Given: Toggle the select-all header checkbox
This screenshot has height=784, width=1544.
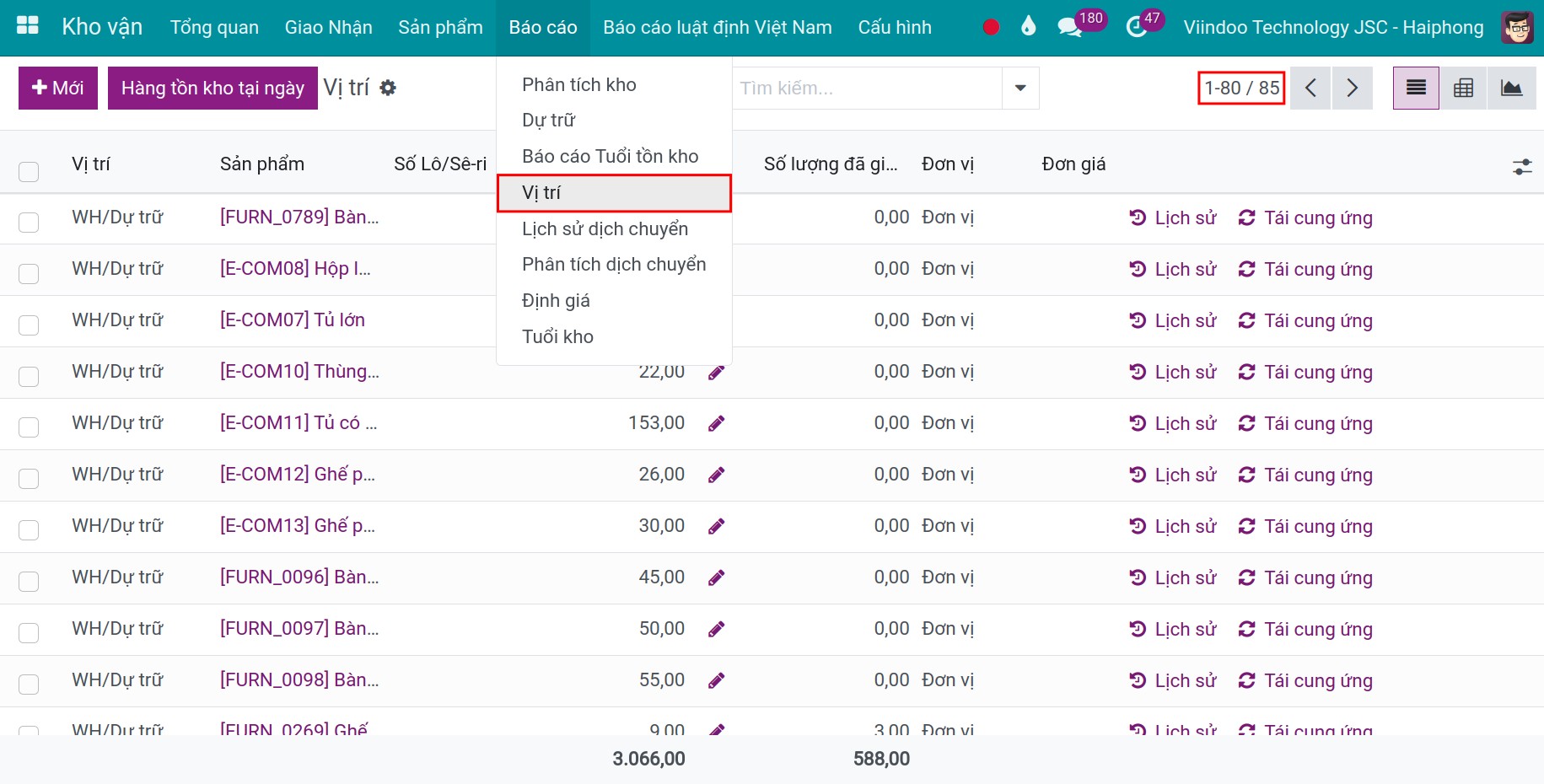Looking at the screenshot, I should click(29, 171).
